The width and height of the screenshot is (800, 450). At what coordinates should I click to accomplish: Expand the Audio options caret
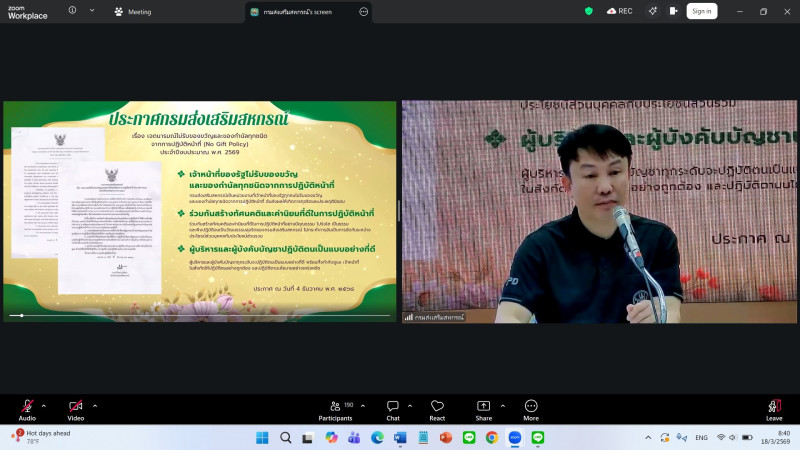point(44,405)
